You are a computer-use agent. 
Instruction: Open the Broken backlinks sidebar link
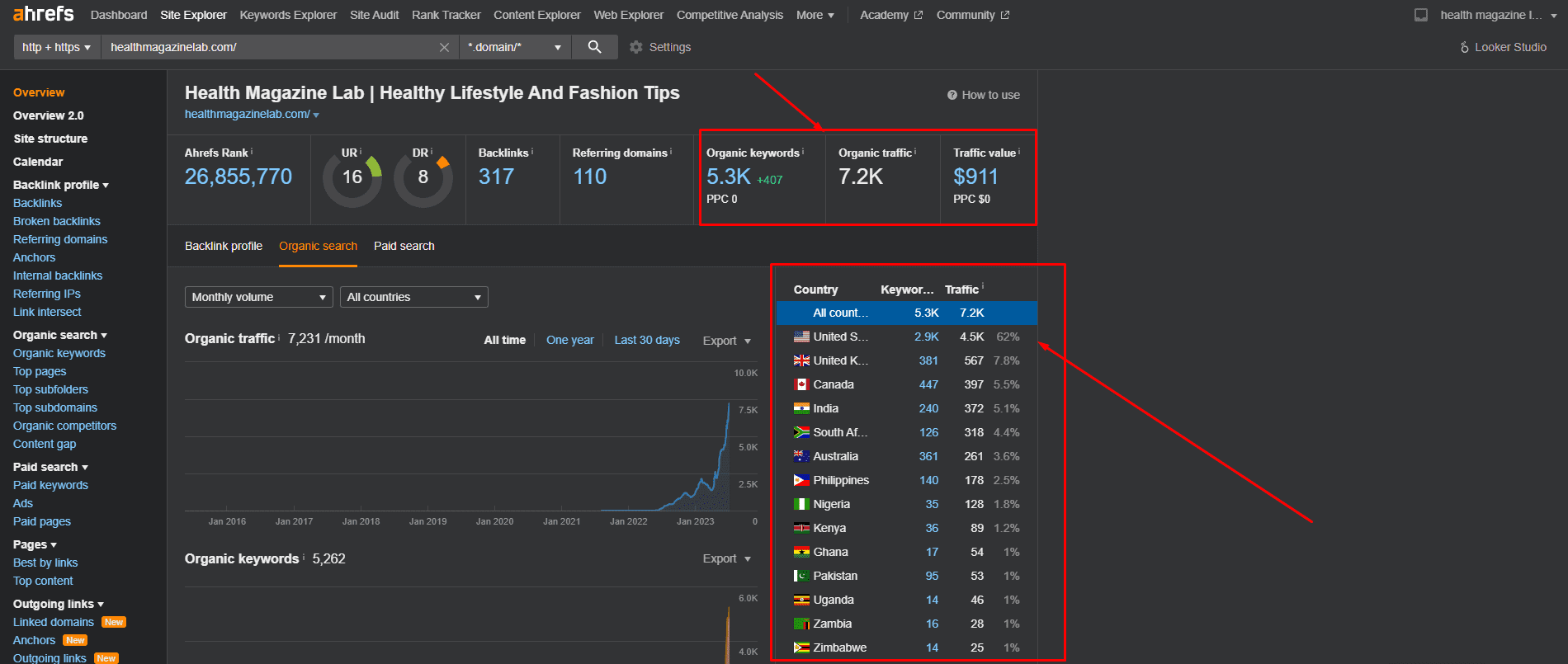point(57,221)
